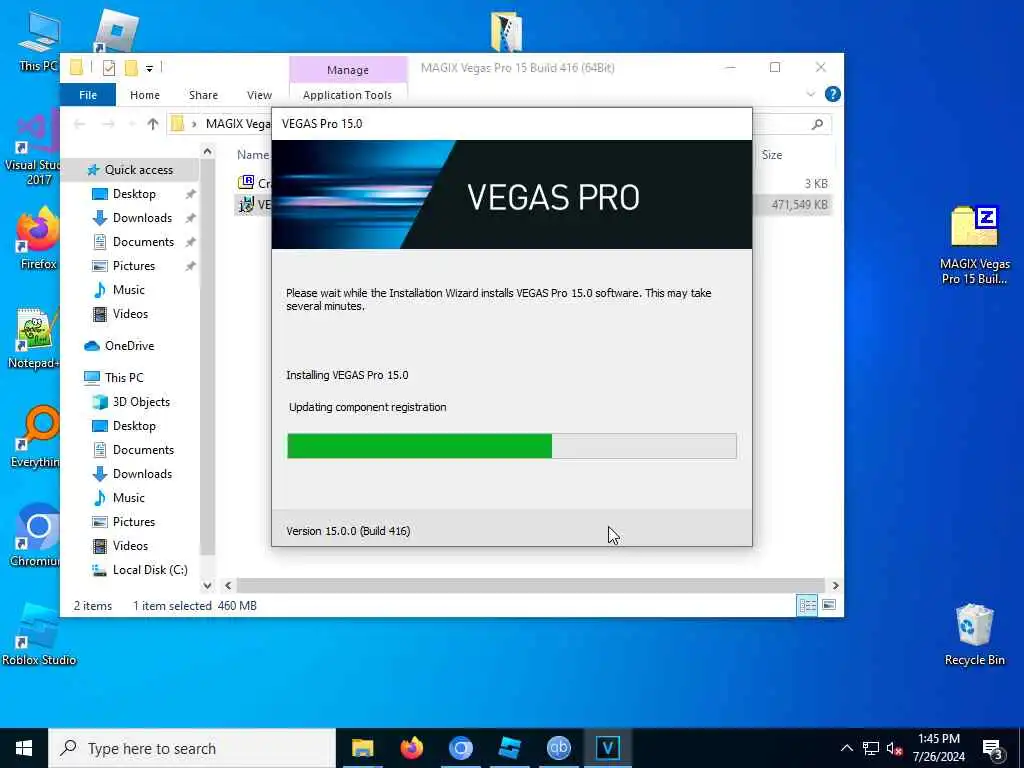Click the Chromium taskbar icon
This screenshot has width=1024, height=768.
click(460, 748)
